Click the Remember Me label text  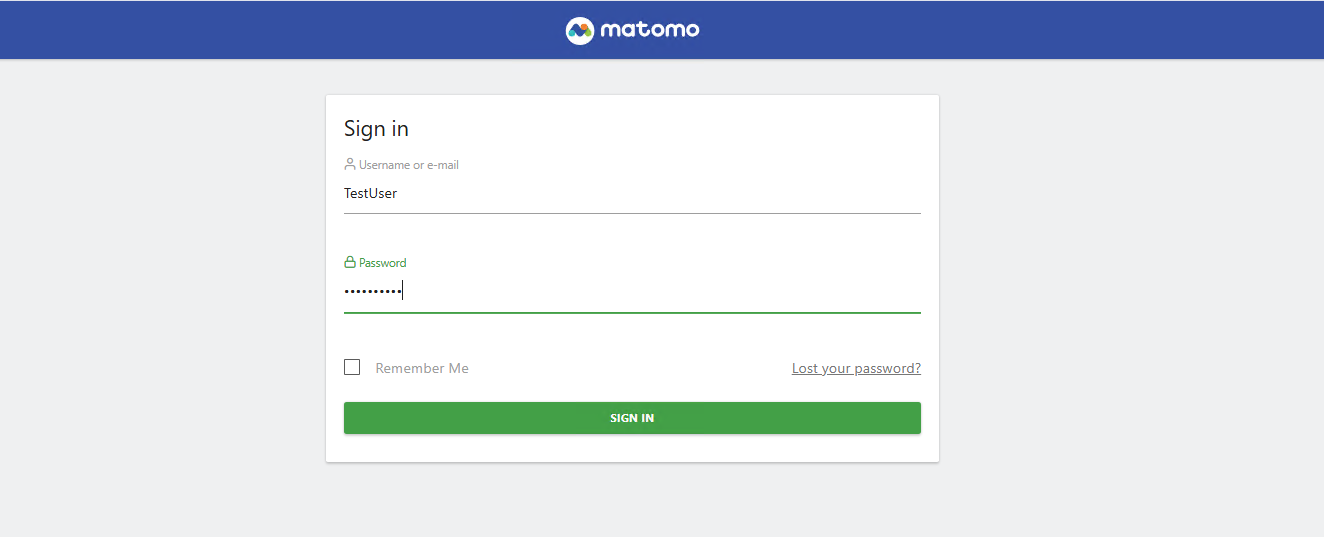(422, 368)
